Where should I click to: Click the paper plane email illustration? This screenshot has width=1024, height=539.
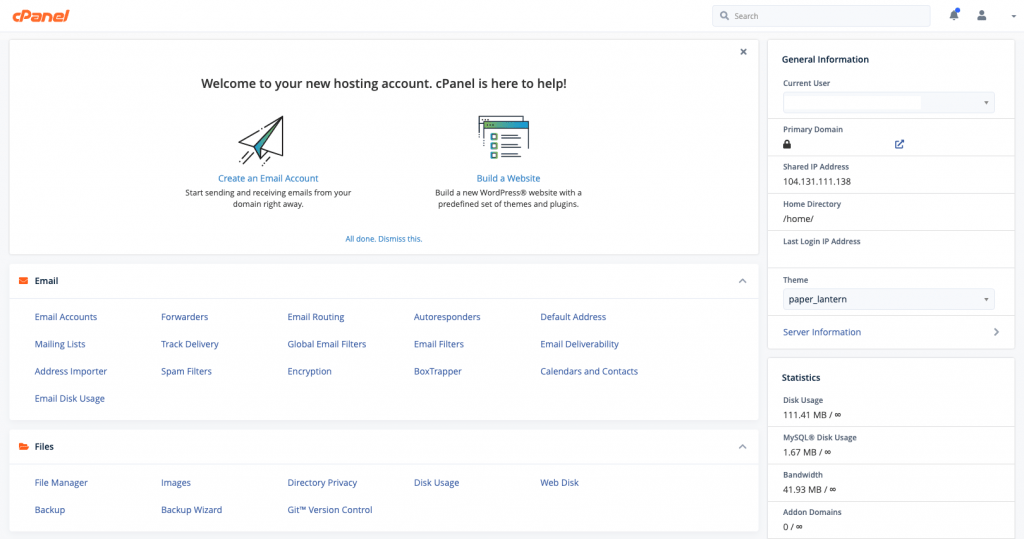tap(261, 140)
